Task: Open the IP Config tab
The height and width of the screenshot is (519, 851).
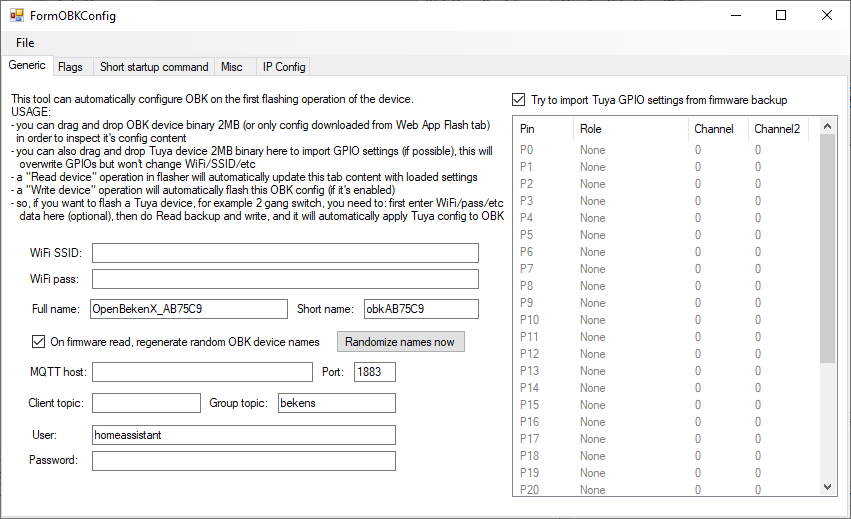Action: [x=284, y=67]
